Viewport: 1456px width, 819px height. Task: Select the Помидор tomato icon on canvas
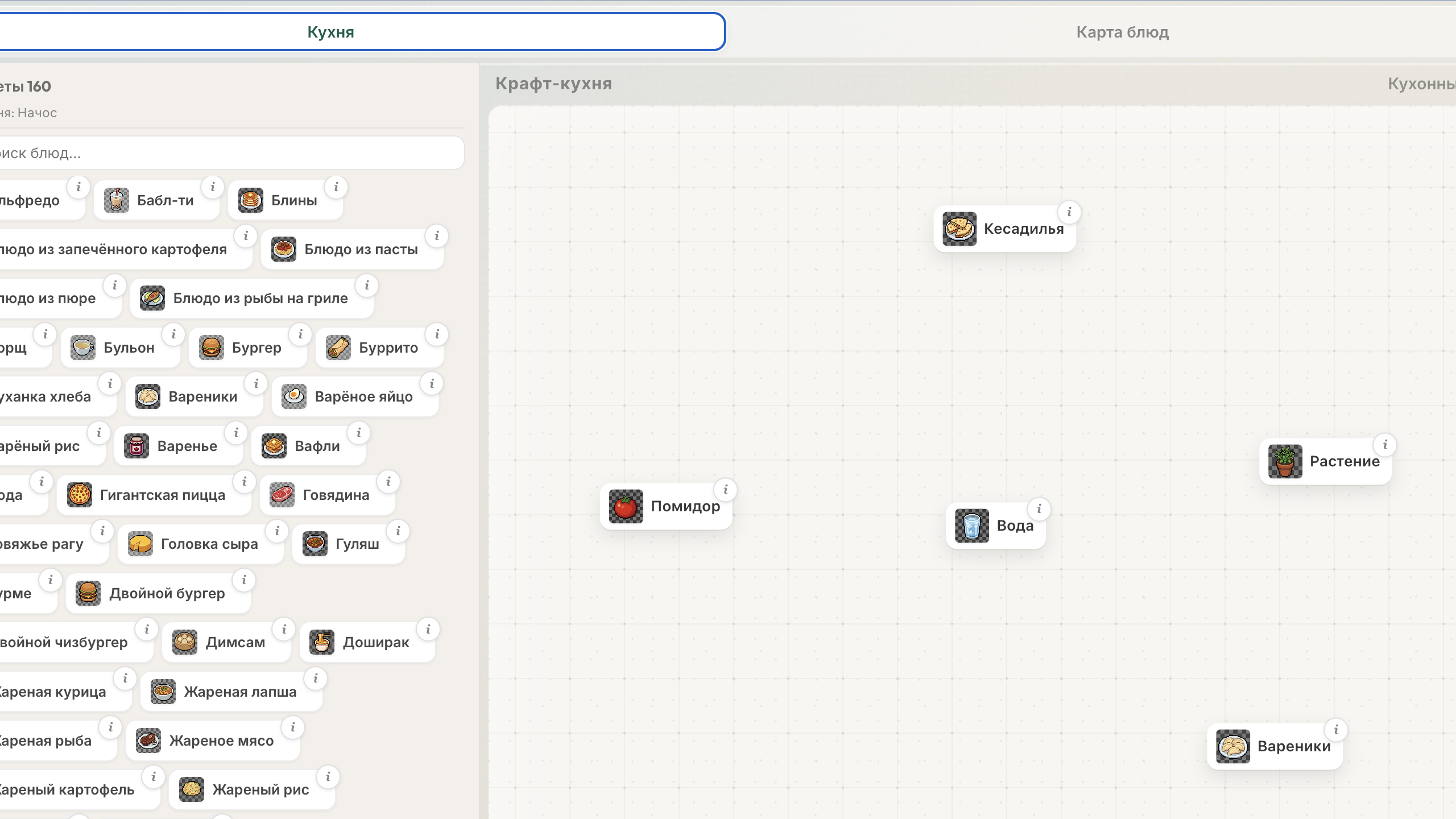tap(626, 506)
